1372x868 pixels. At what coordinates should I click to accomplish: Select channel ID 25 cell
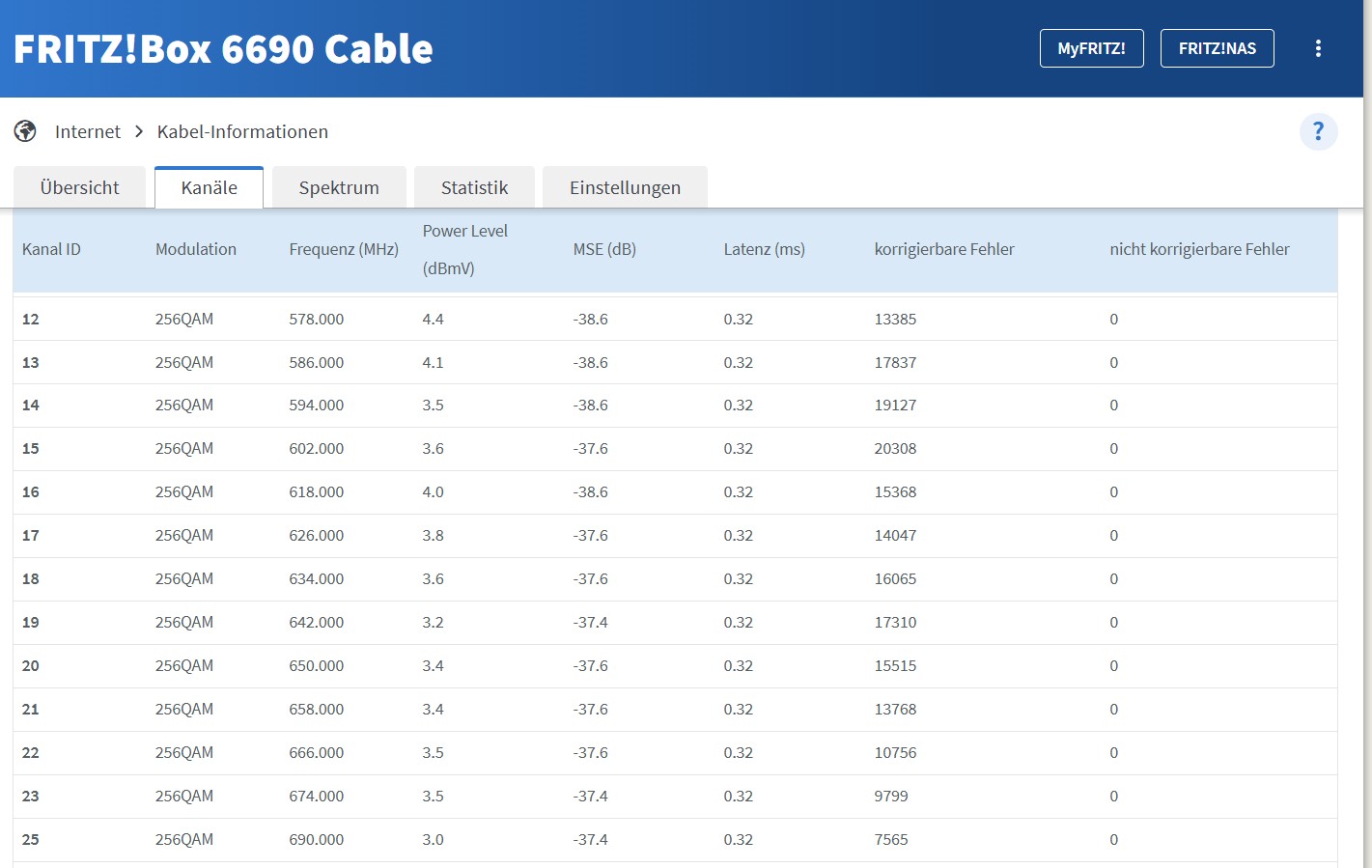point(31,840)
